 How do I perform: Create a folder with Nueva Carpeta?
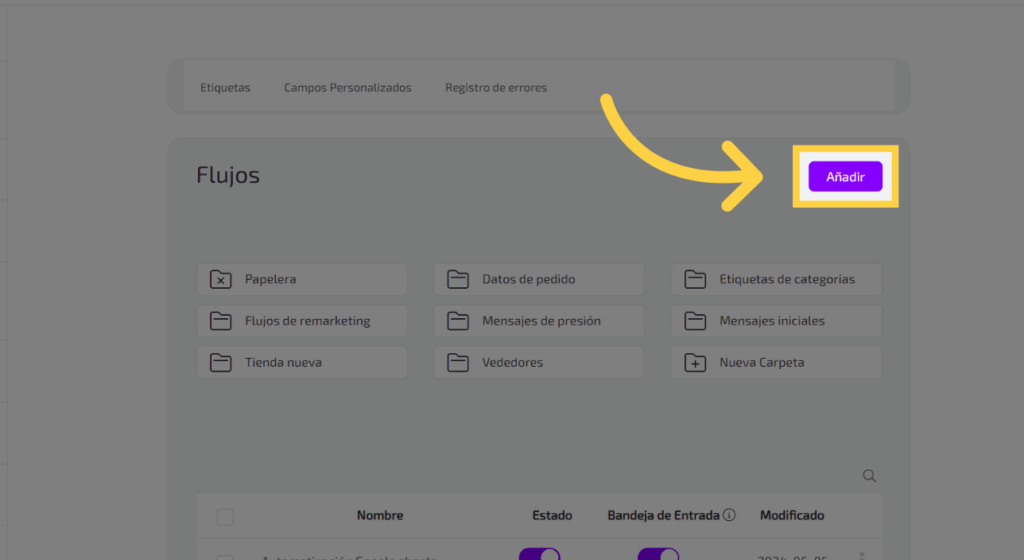[776, 362]
